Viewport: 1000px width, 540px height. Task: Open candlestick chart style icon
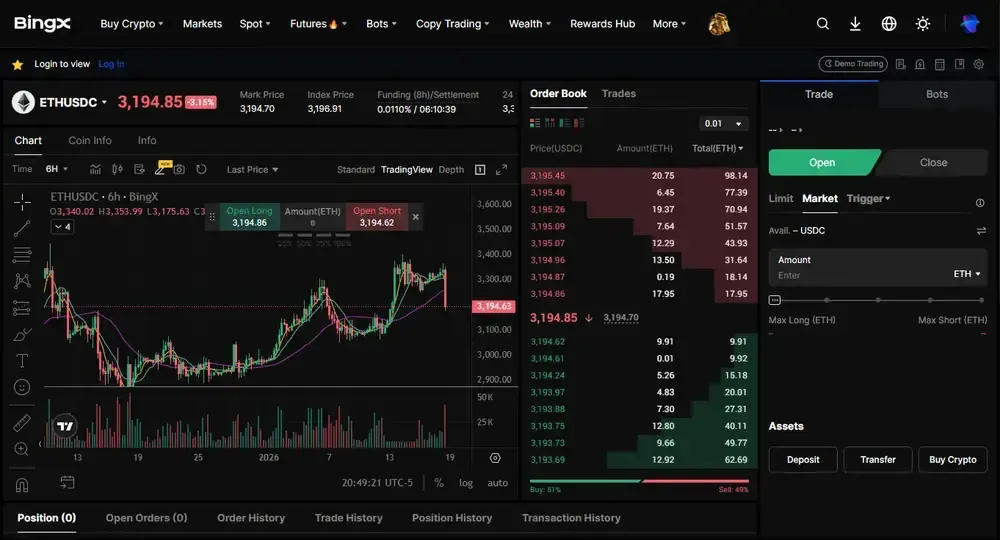pos(117,169)
